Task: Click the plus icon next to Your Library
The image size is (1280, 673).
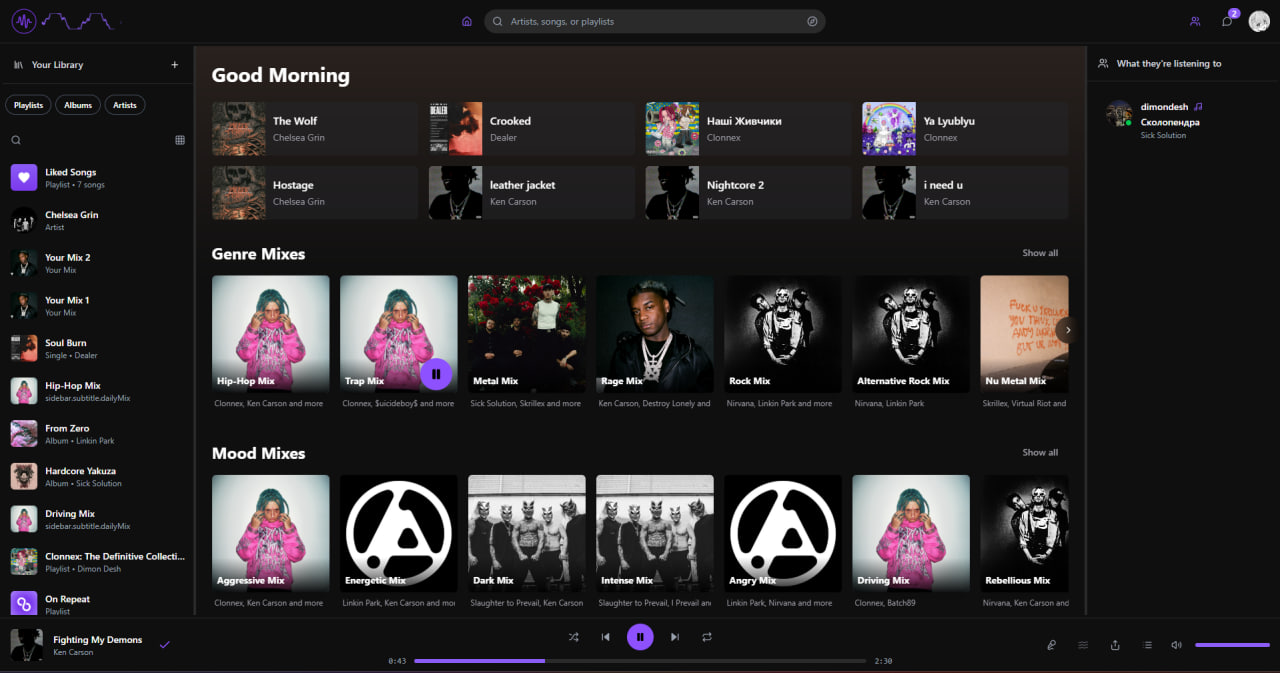Action: pyautogui.click(x=175, y=65)
